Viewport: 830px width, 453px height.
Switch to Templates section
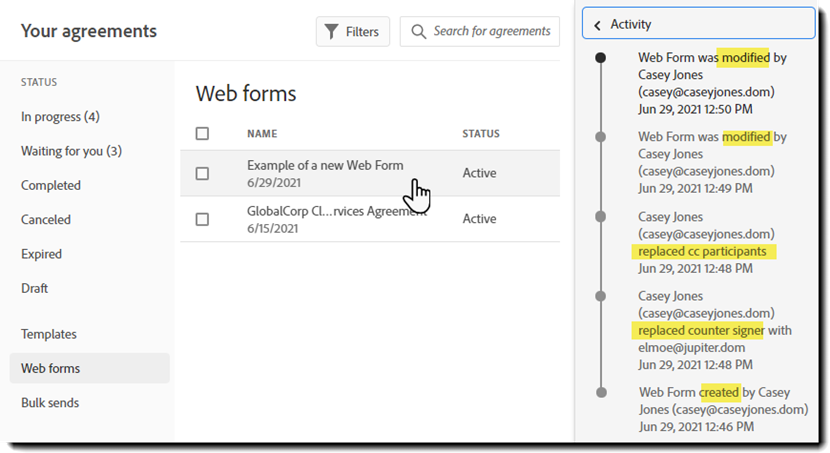(49, 334)
